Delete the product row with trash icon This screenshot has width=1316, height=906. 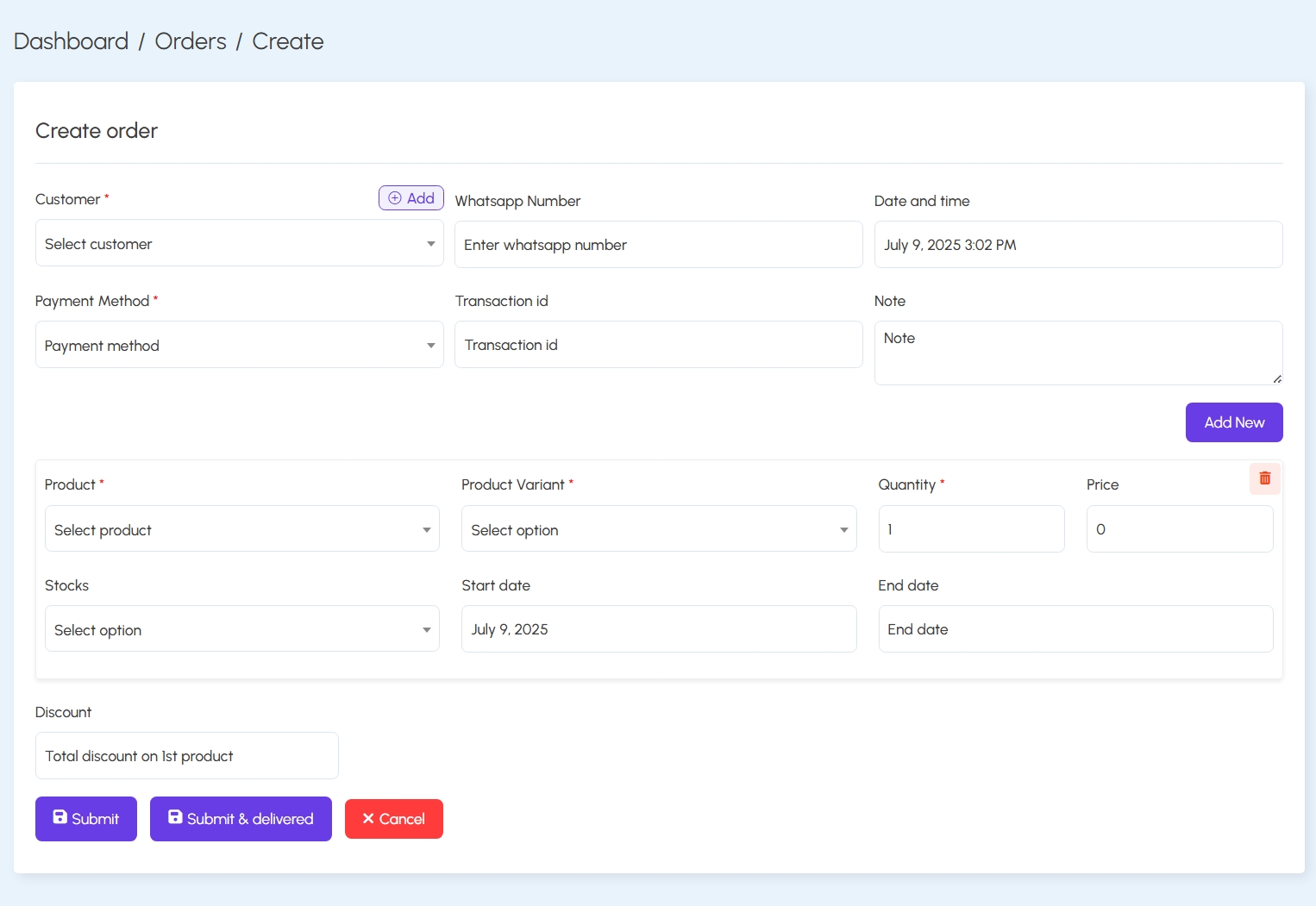1264,478
